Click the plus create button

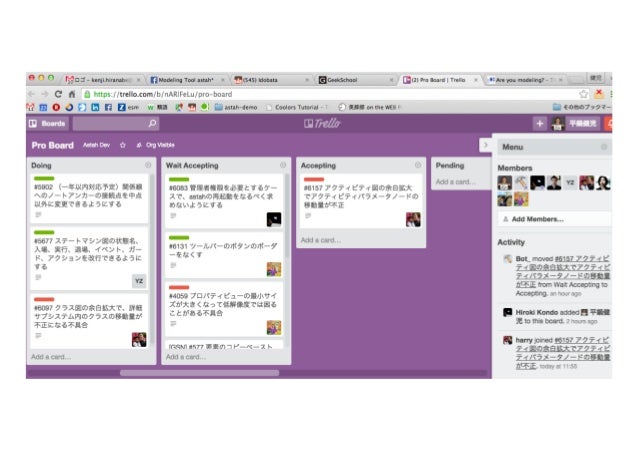tap(540, 123)
